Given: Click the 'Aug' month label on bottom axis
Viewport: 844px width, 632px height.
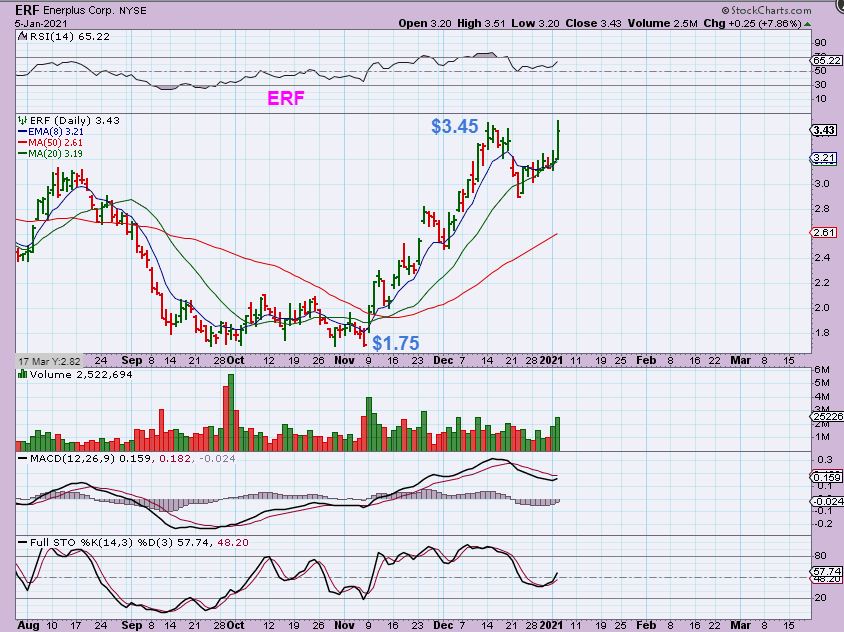Looking at the screenshot, I should [x=27, y=626].
